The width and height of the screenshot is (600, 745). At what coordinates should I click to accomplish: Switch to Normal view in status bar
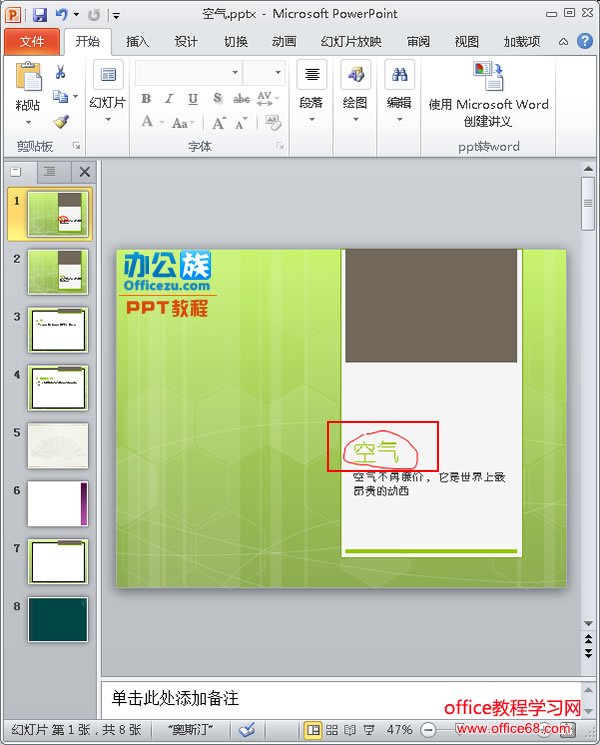tap(313, 729)
